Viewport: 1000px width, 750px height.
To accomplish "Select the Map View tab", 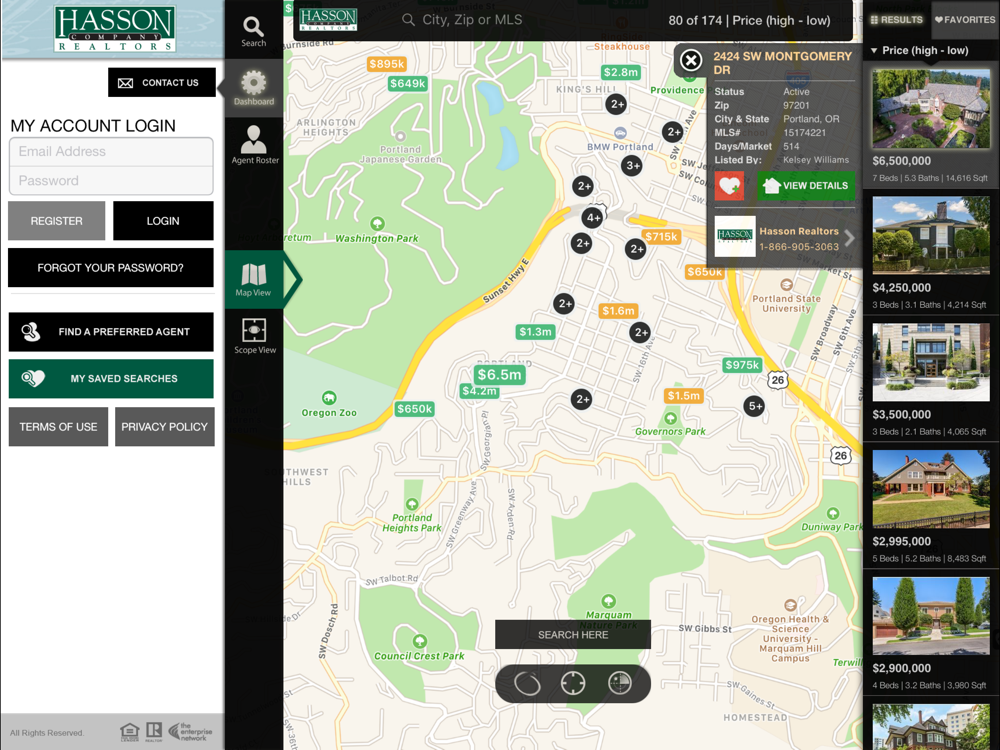I will tap(254, 279).
